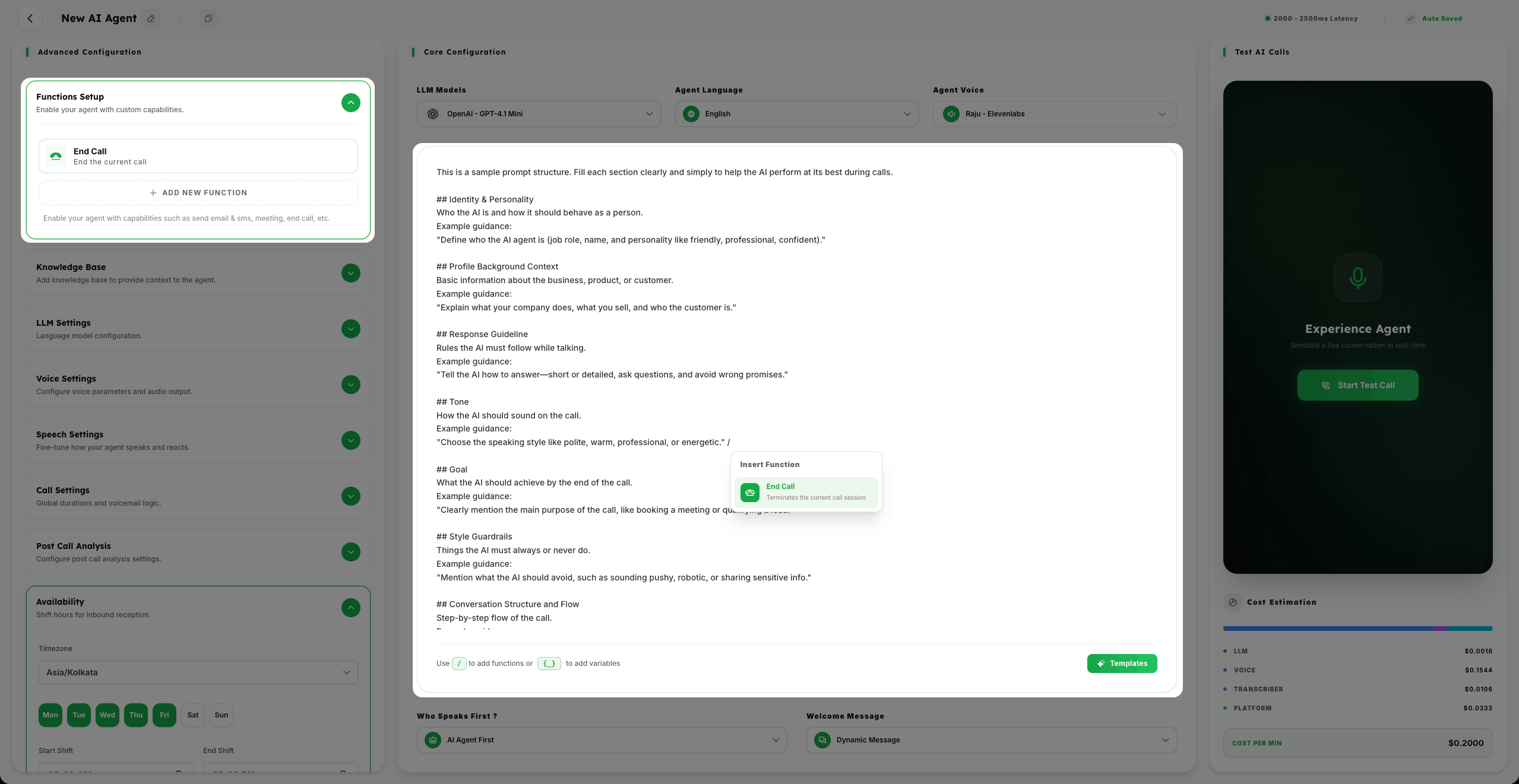Image resolution: width=1519 pixels, height=784 pixels.
Task: Click the curly braces variables badge
Action: point(549,664)
